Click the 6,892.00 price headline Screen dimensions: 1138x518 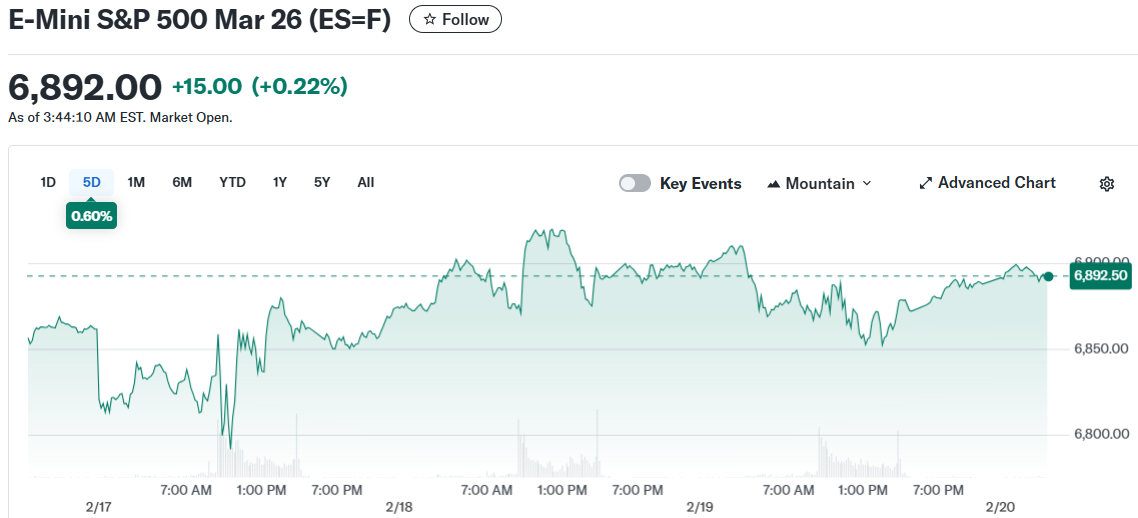click(x=85, y=87)
